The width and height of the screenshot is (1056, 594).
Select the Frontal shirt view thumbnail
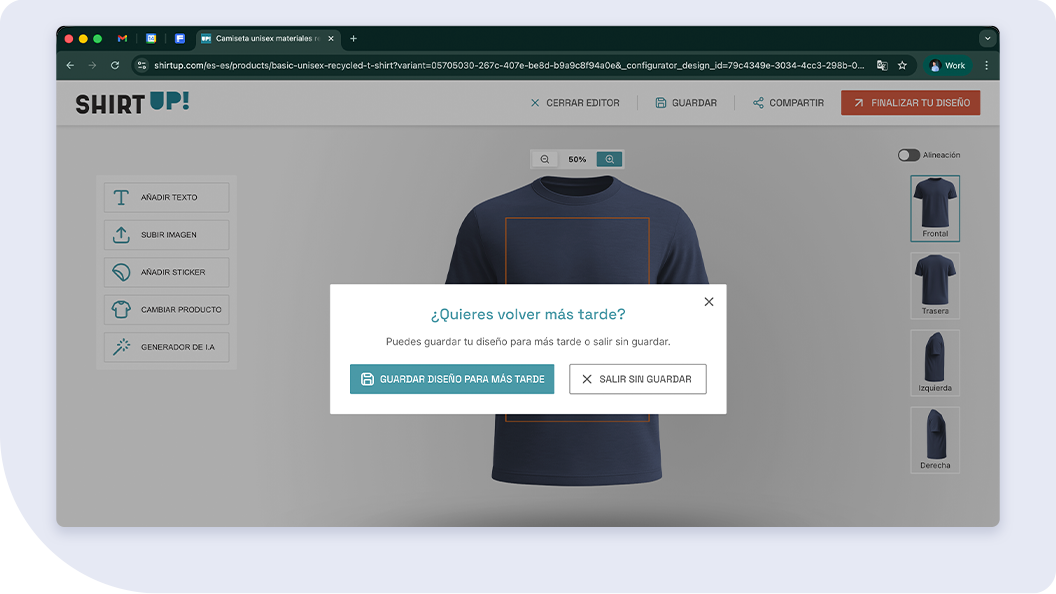(935, 208)
